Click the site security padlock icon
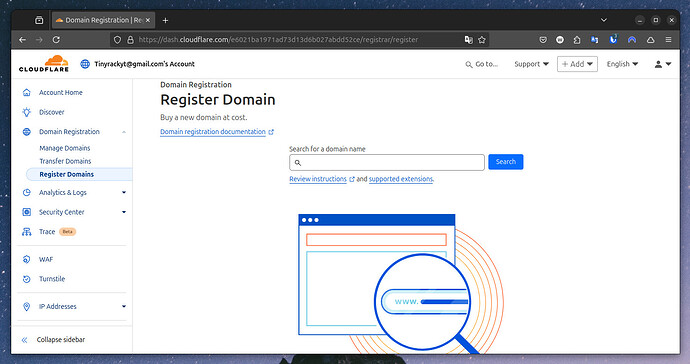Image resolution: width=690 pixels, height=364 pixels. tap(130, 40)
